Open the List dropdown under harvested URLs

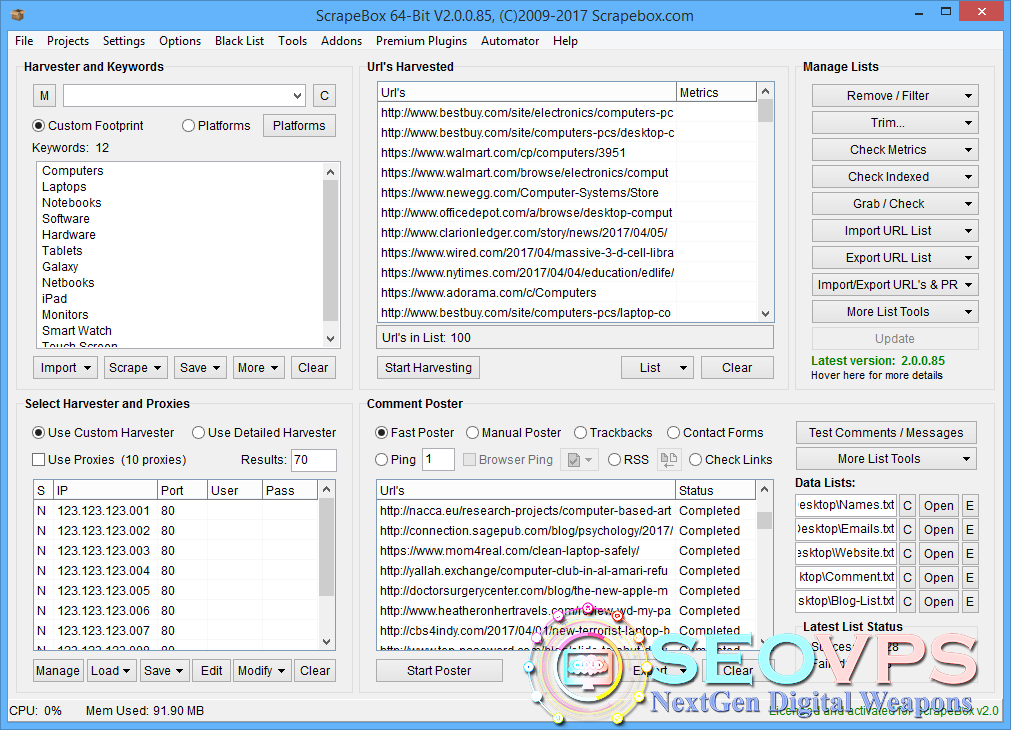pyautogui.click(x=658, y=368)
